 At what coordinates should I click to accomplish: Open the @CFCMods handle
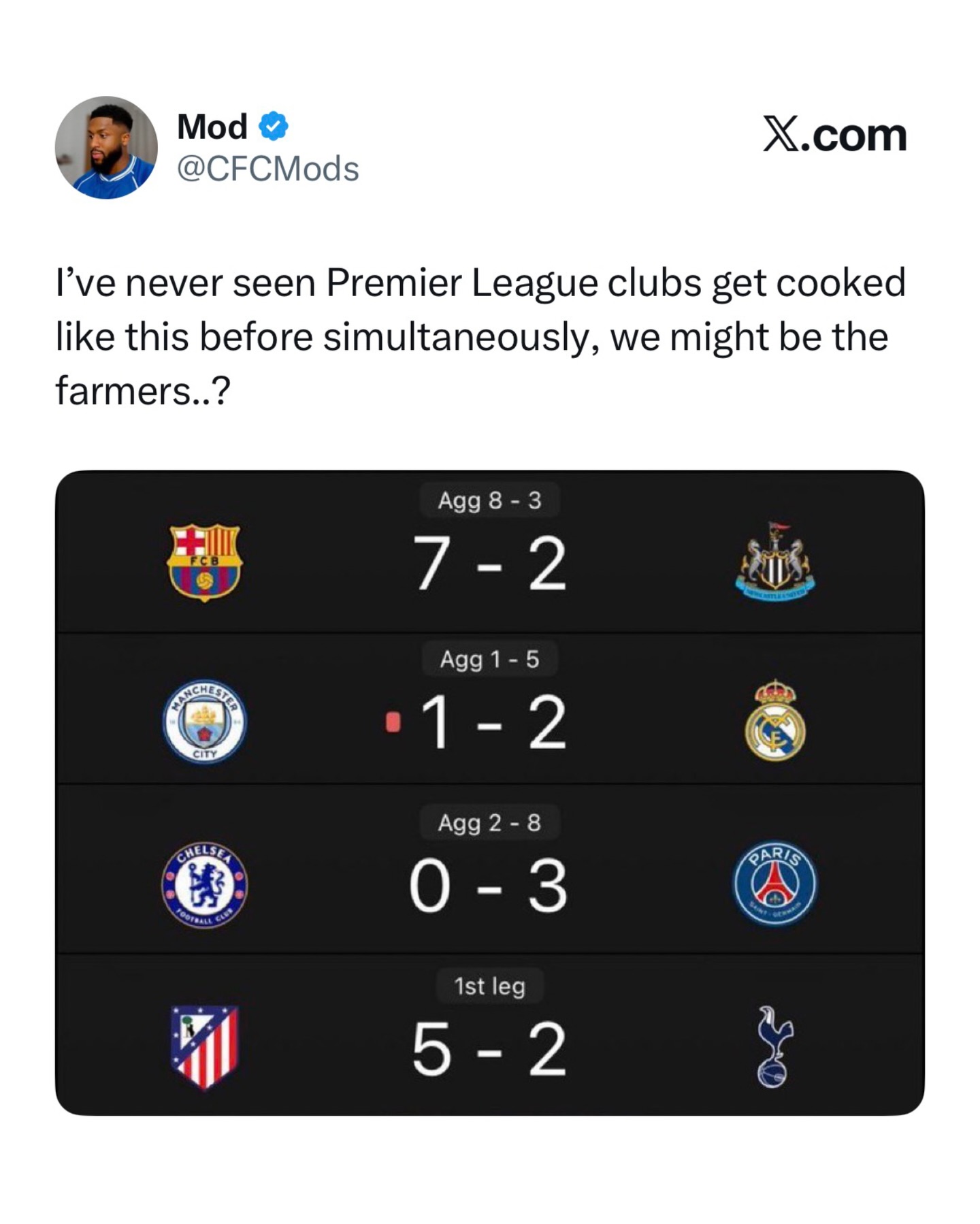267,169
